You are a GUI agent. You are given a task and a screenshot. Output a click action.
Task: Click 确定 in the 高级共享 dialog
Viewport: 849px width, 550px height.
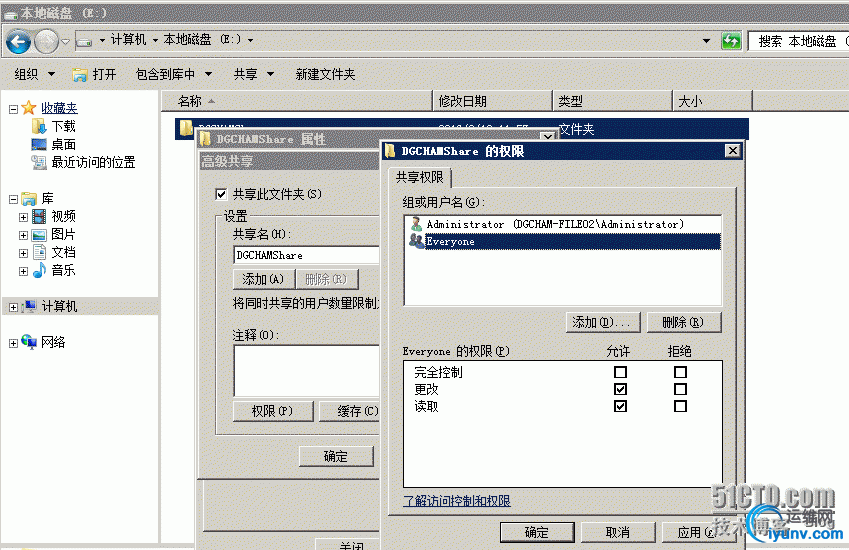pos(336,456)
